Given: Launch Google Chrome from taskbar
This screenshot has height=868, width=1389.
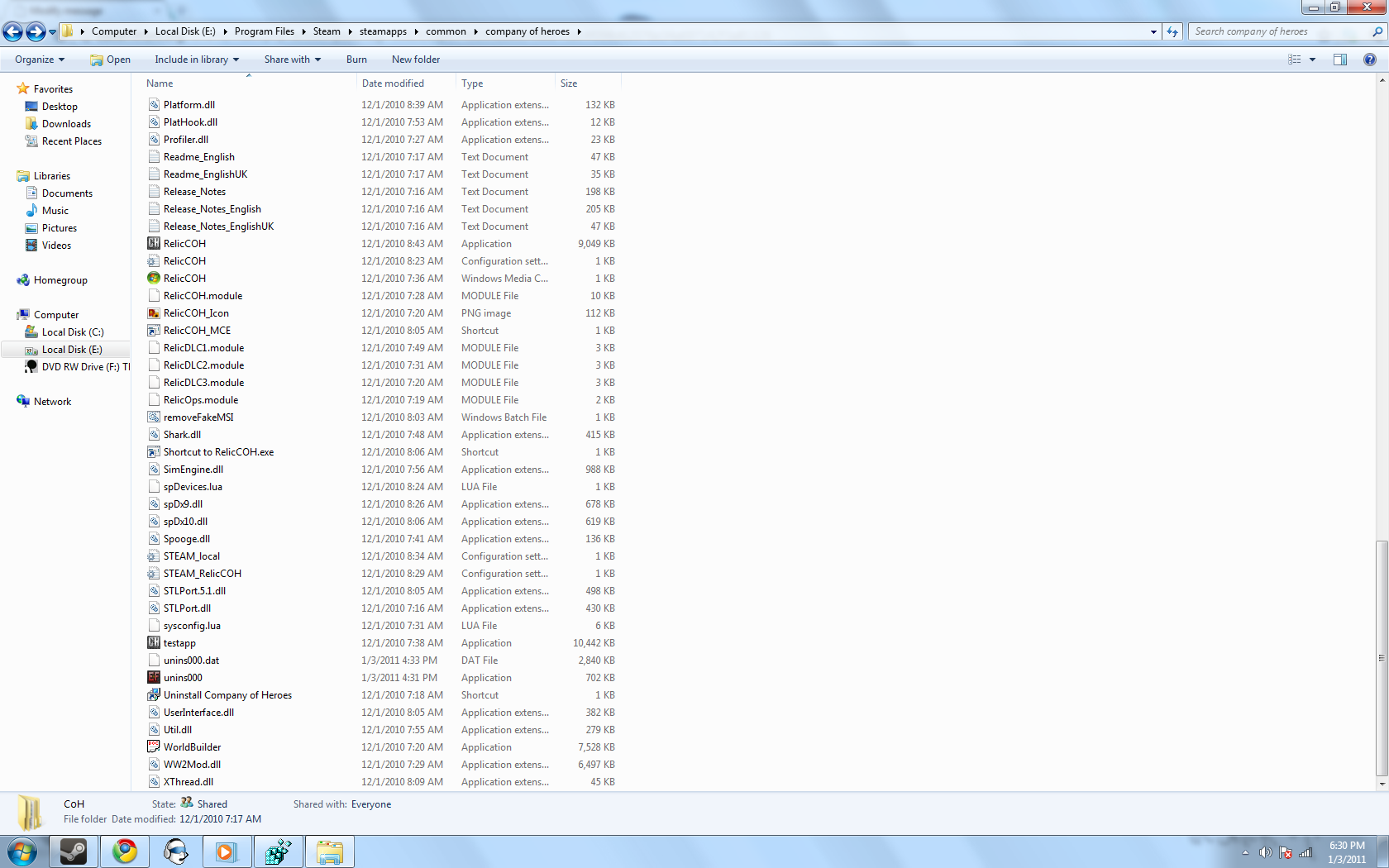Looking at the screenshot, I should (125, 851).
